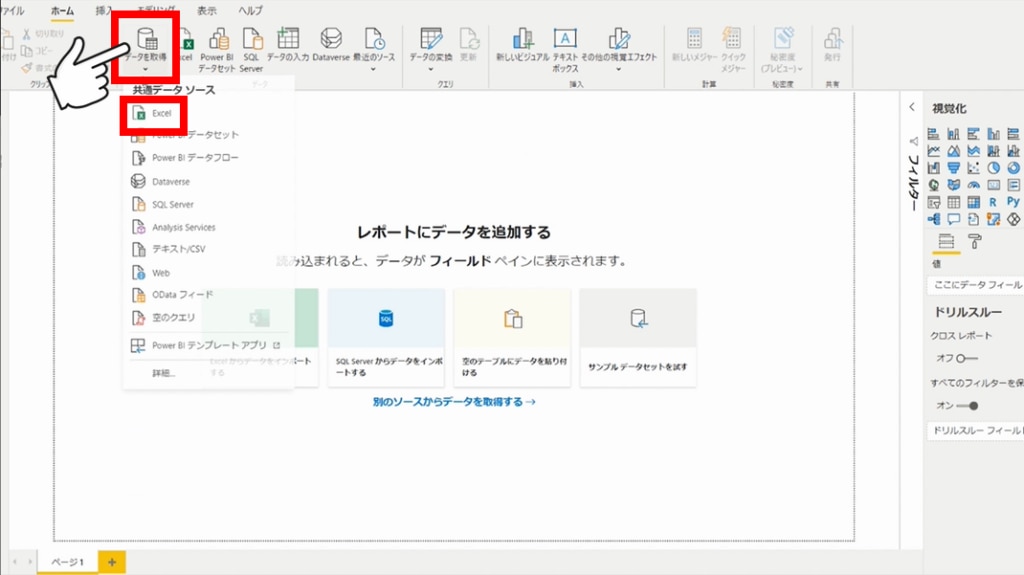Choose 空のクエリ from the menu

tap(208, 318)
